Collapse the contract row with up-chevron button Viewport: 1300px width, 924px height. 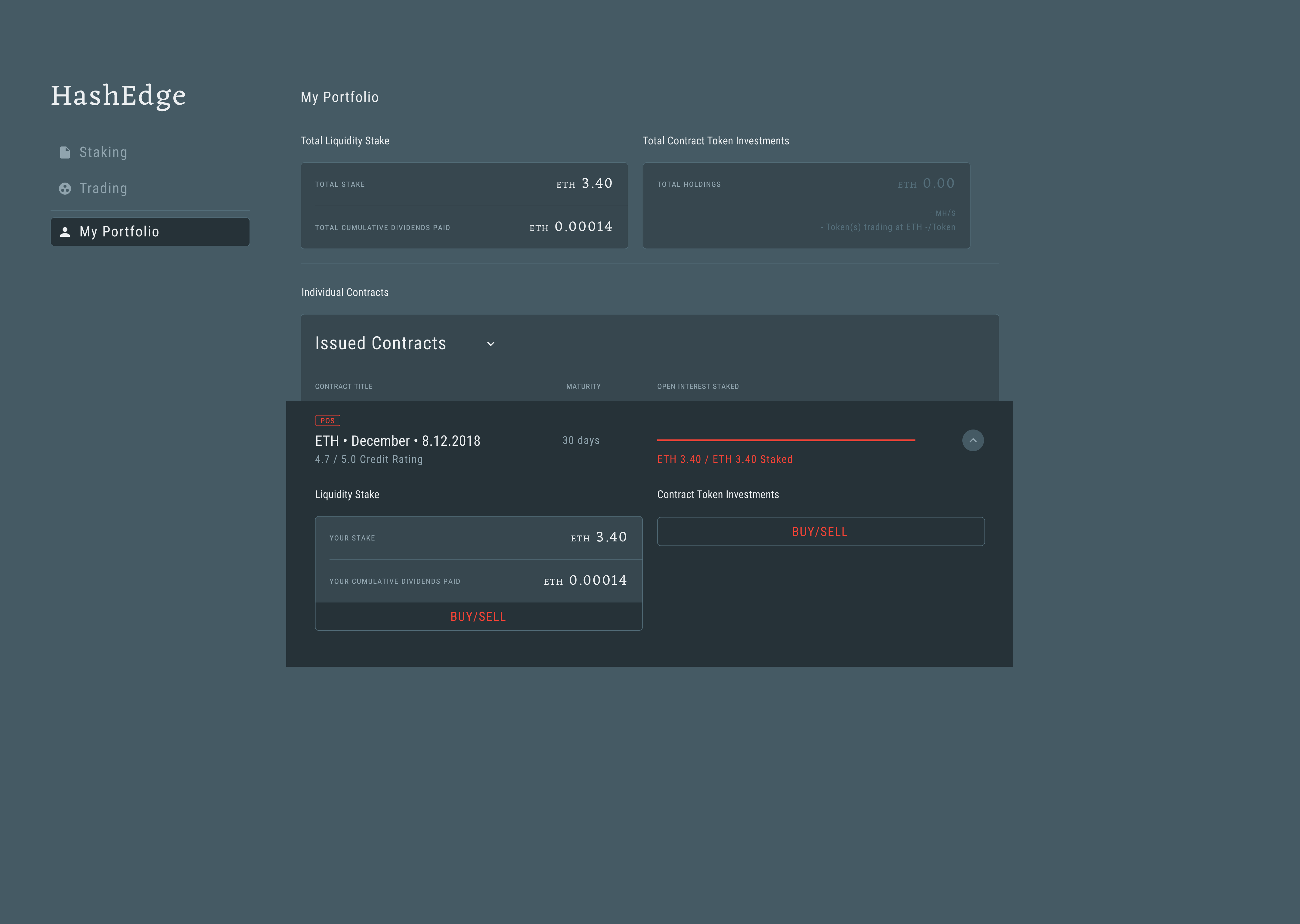point(973,440)
